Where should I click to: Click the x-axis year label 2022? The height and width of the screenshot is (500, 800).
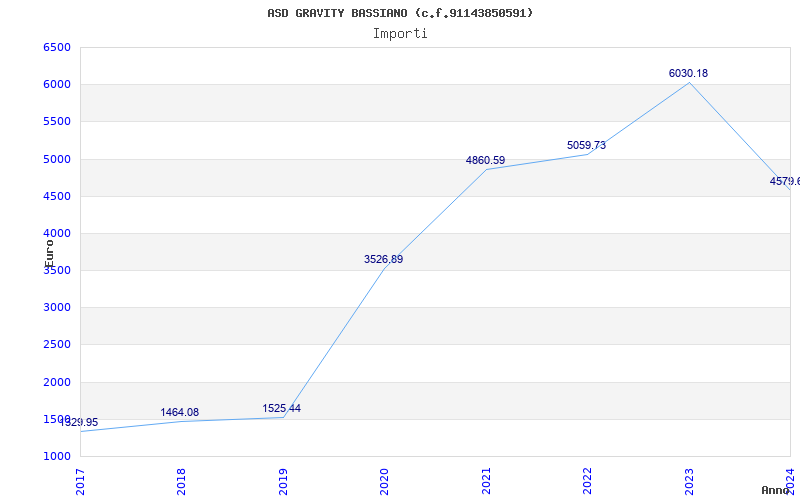[x=587, y=481]
